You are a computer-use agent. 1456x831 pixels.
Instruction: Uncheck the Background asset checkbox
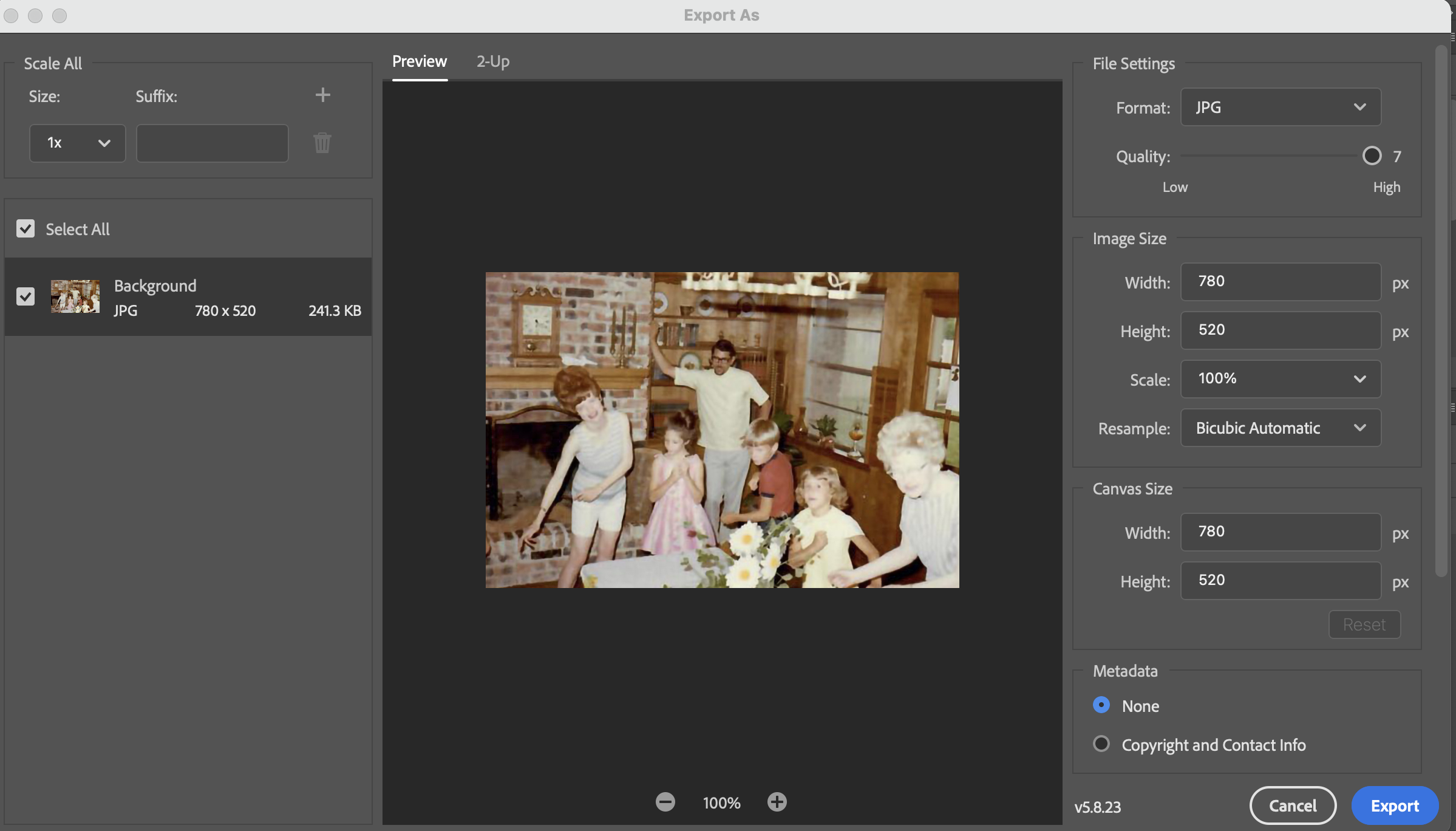coord(26,296)
